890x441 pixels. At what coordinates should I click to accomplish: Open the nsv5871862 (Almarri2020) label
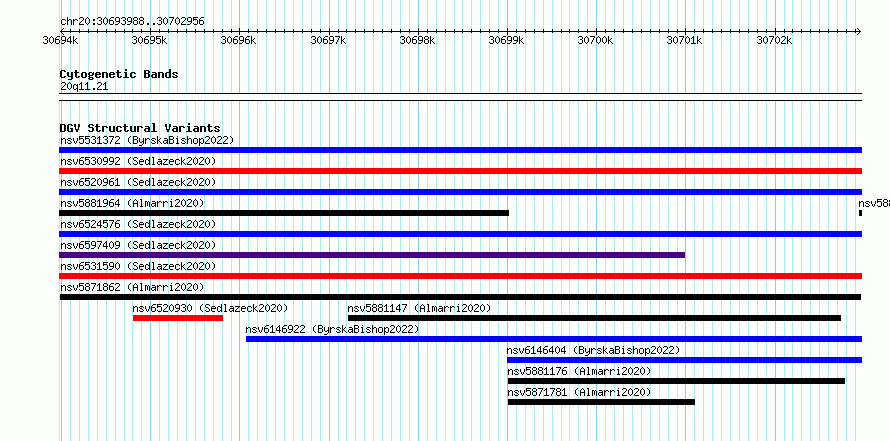pyautogui.click(x=132, y=287)
